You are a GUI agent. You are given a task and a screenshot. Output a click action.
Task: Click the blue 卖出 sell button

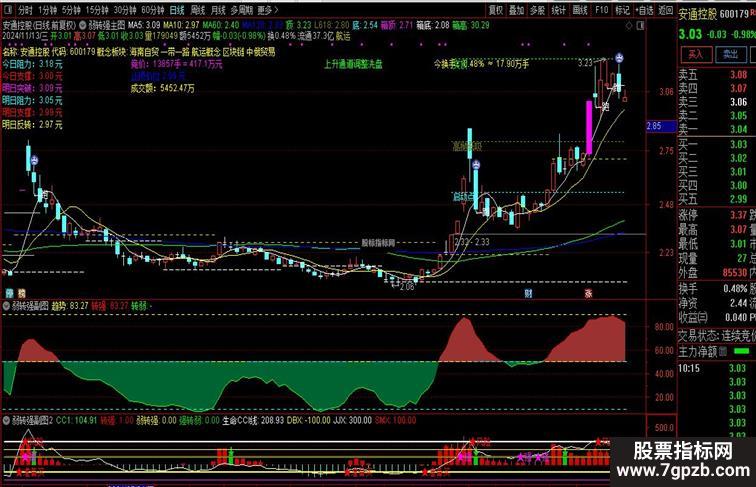click(x=730, y=54)
